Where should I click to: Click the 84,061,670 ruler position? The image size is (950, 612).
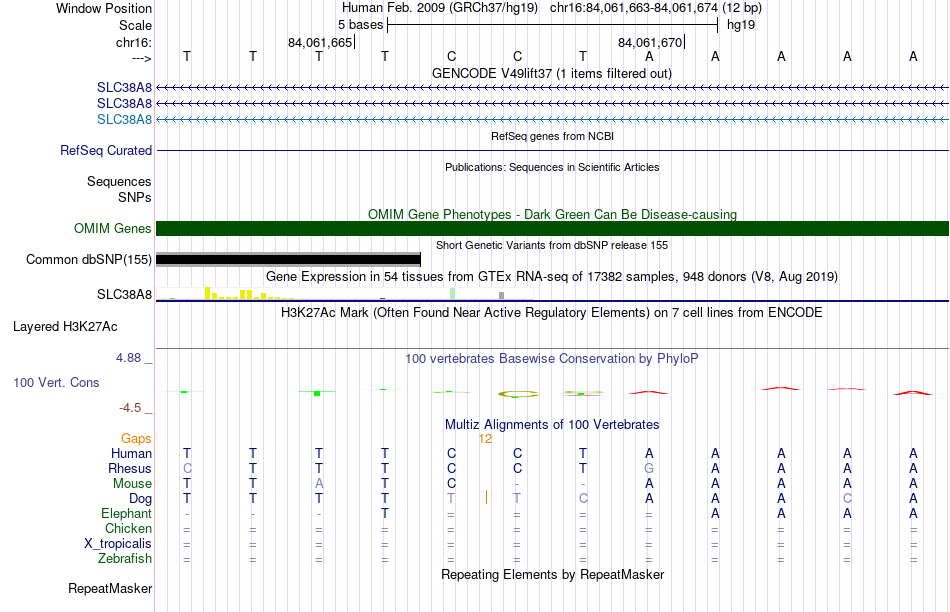point(650,42)
